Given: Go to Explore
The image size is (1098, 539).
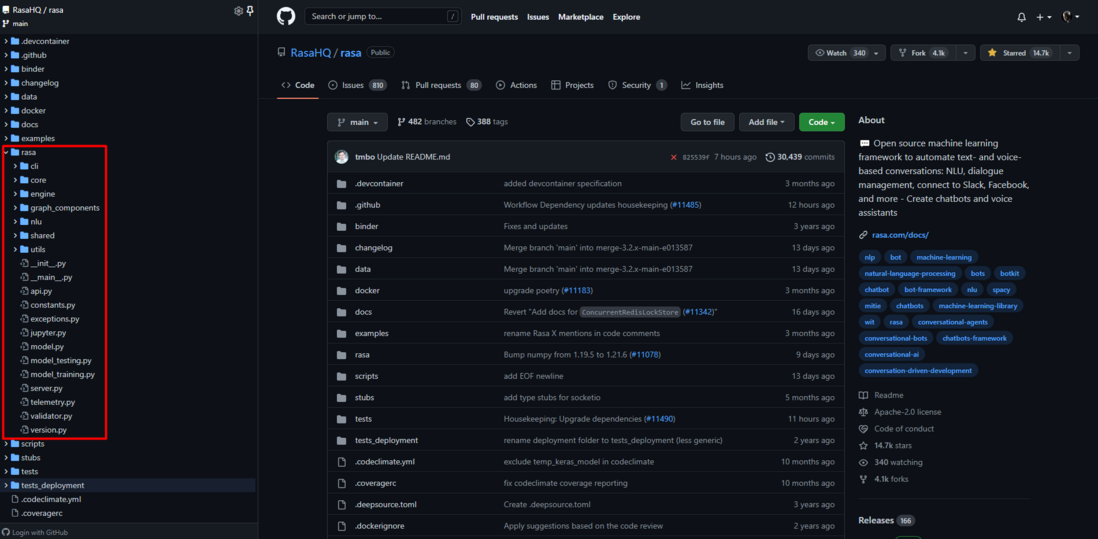Looking at the screenshot, I should point(626,17).
